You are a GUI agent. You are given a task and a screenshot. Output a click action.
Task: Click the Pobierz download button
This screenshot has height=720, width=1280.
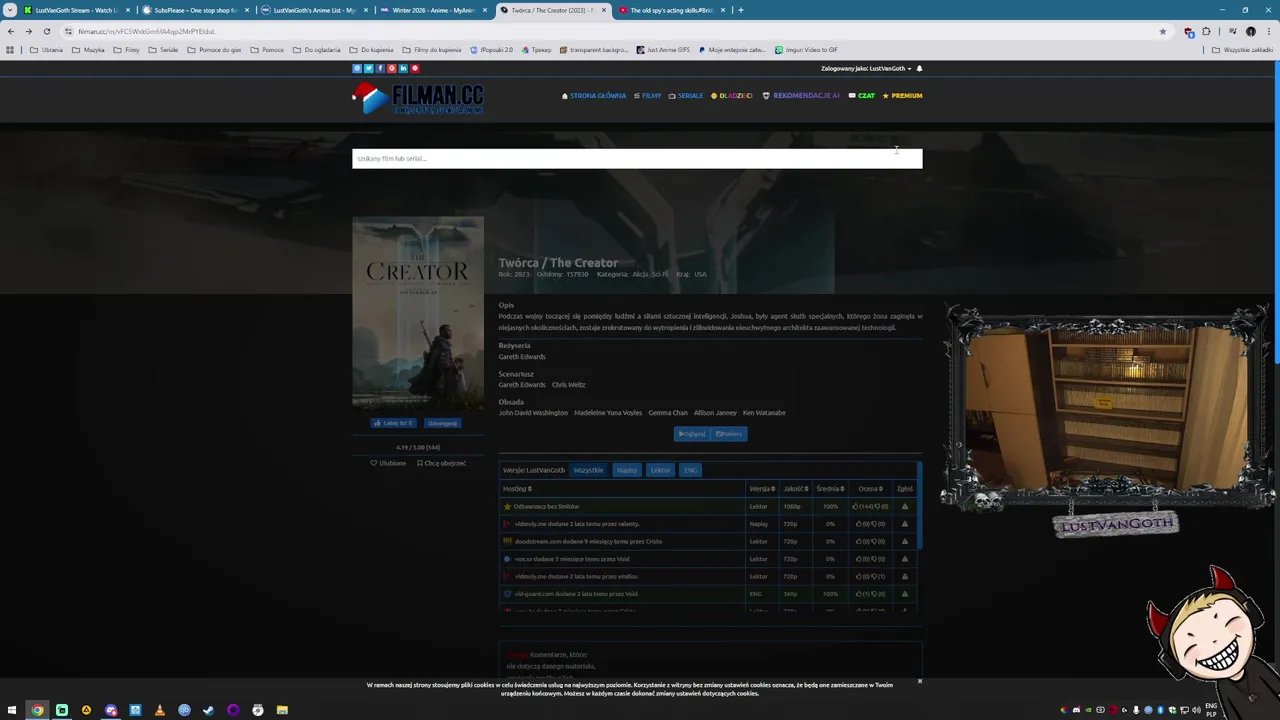pyautogui.click(x=729, y=434)
